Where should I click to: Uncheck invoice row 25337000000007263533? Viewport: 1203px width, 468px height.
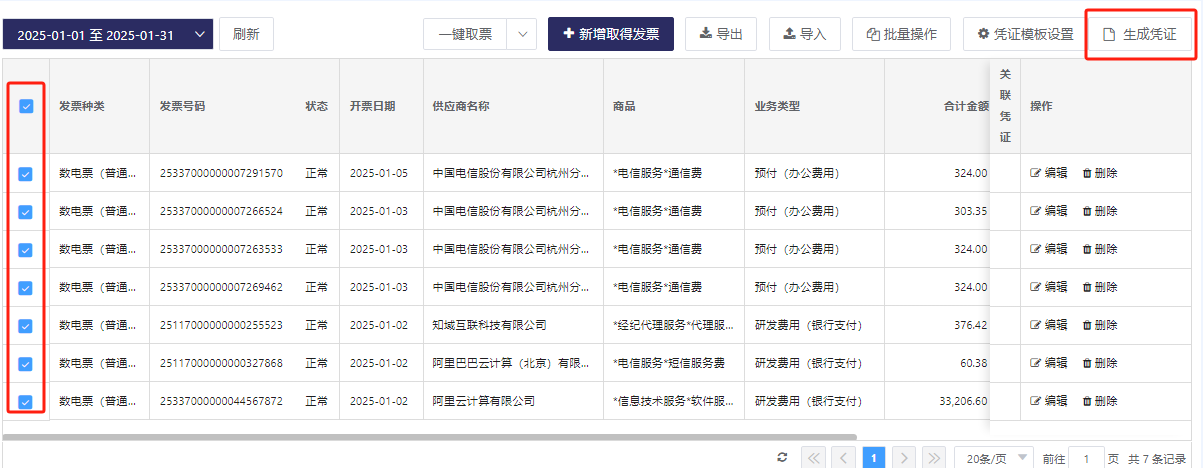[x=26, y=250]
